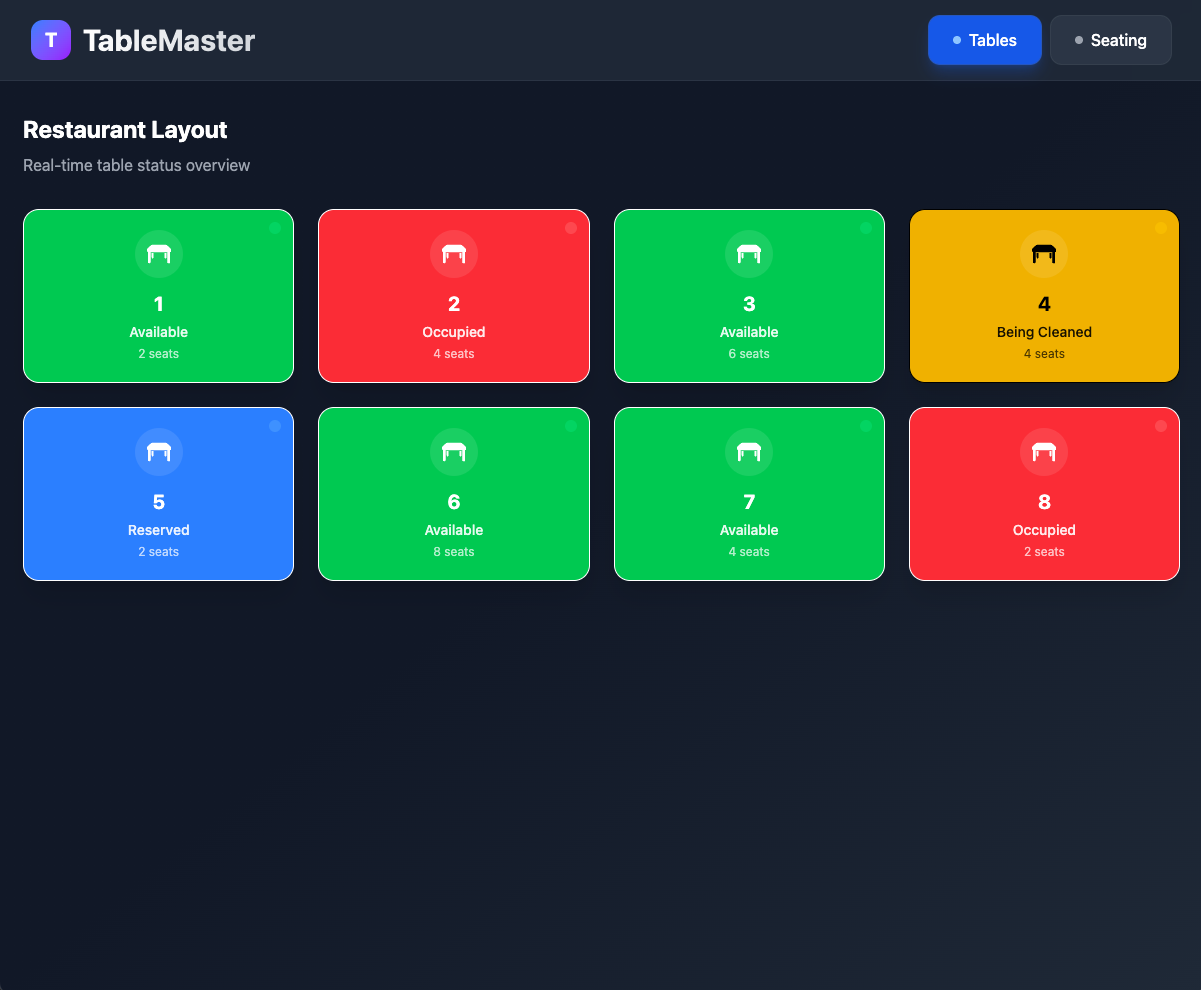This screenshot has height=990, width=1201.
Task: Click the TableMaster logo icon
Action: [51, 40]
